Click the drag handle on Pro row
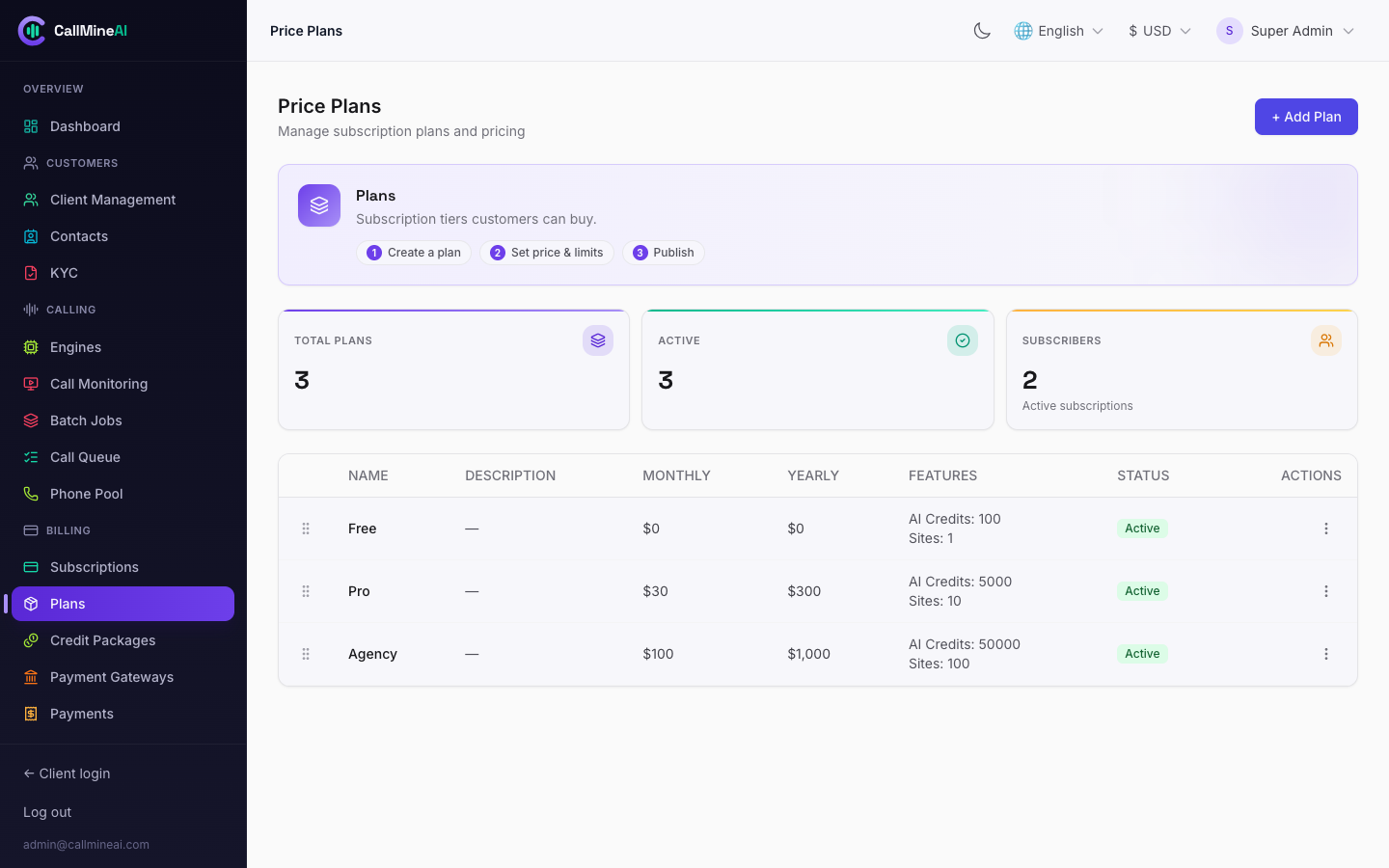Screen dimensions: 1389x868 [306, 591]
